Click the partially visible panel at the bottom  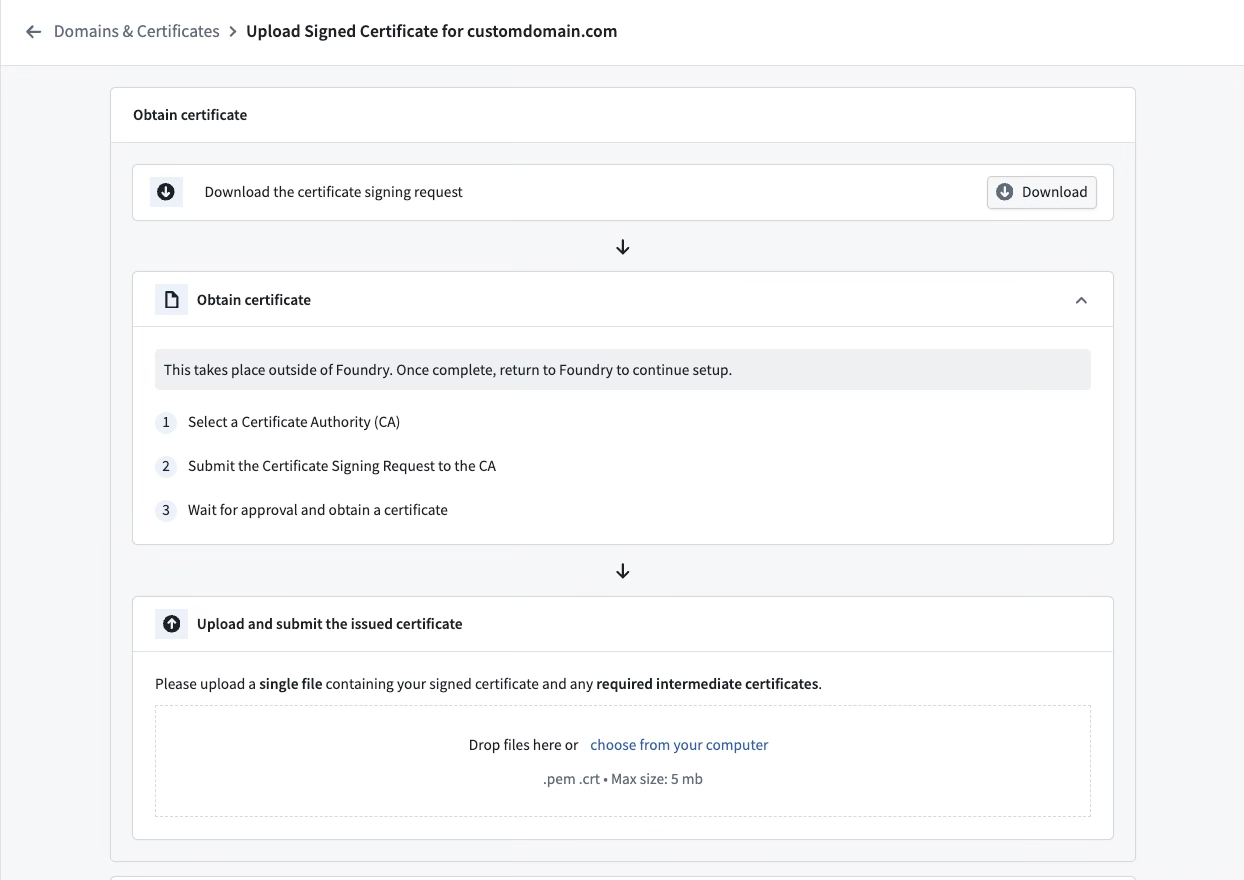click(622, 875)
